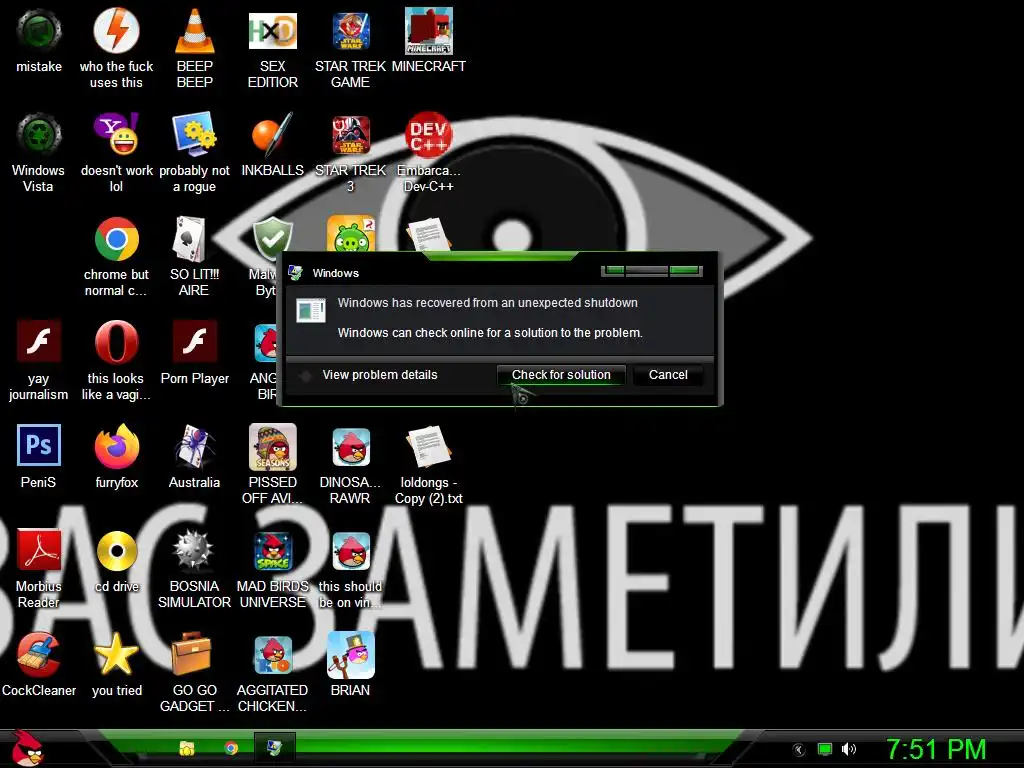Open the Opera browser desktop icon
Image resolution: width=1024 pixels, height=768 pixels.
116,342
